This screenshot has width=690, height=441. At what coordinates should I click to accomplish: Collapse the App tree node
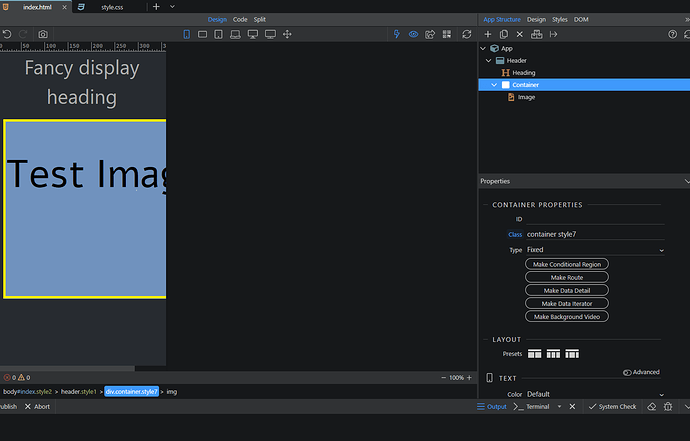483,48
